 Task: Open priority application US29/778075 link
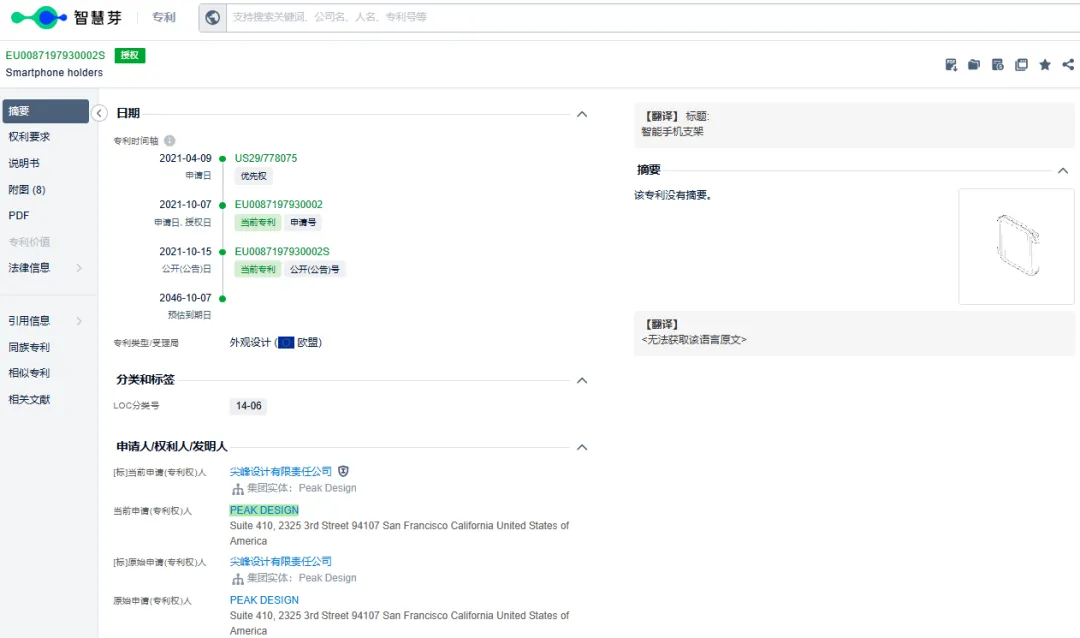pyautogui.click(x=266, y=158)
